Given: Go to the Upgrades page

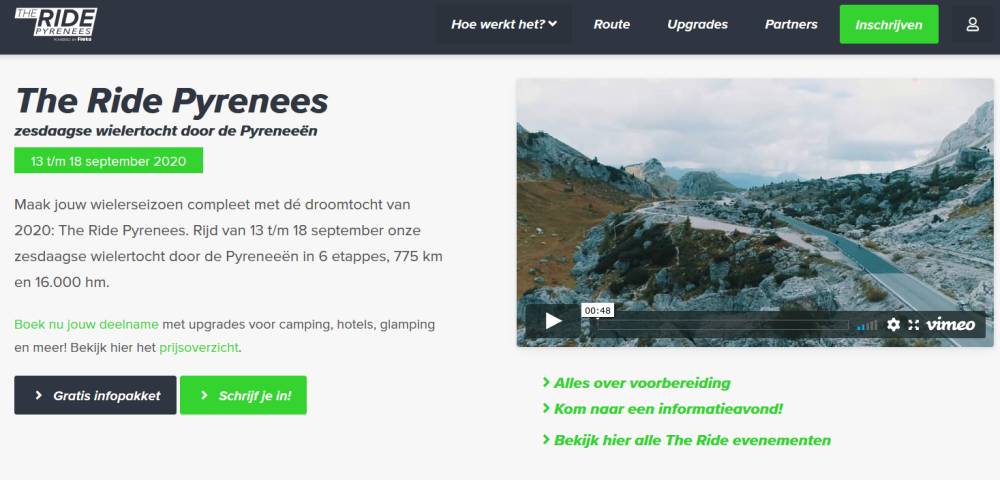Looking at the screenshot, I should tap(697, 25).
